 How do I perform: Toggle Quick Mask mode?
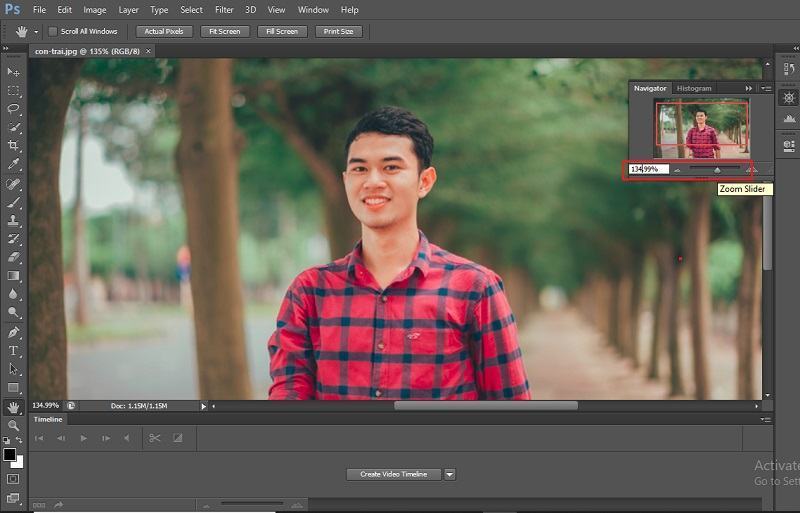click(13, 479)
